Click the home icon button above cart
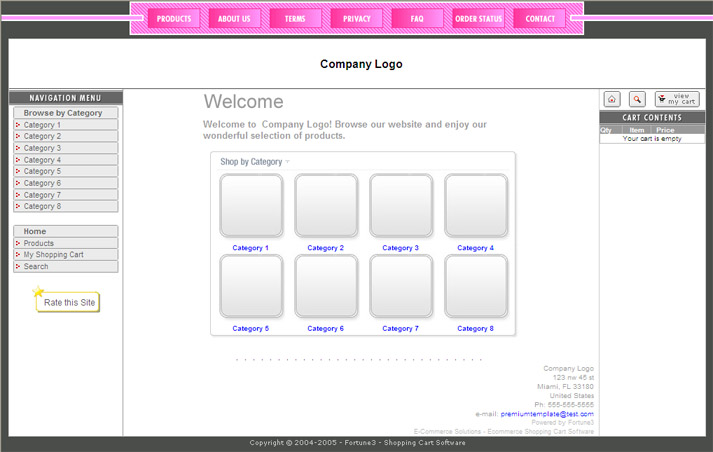713x452 pixels. (612, 99)
